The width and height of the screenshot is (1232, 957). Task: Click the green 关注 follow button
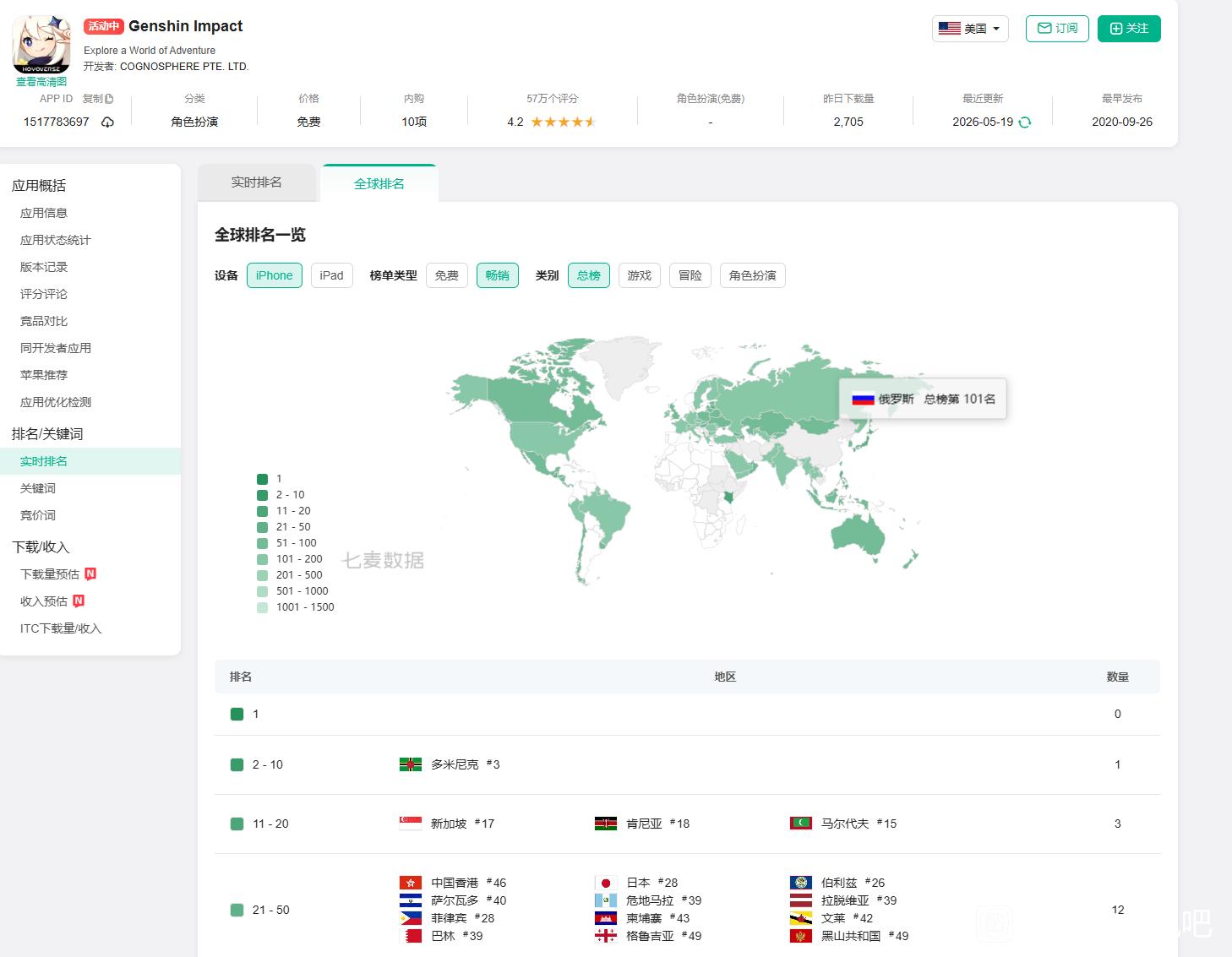(x=1129, y=29)
